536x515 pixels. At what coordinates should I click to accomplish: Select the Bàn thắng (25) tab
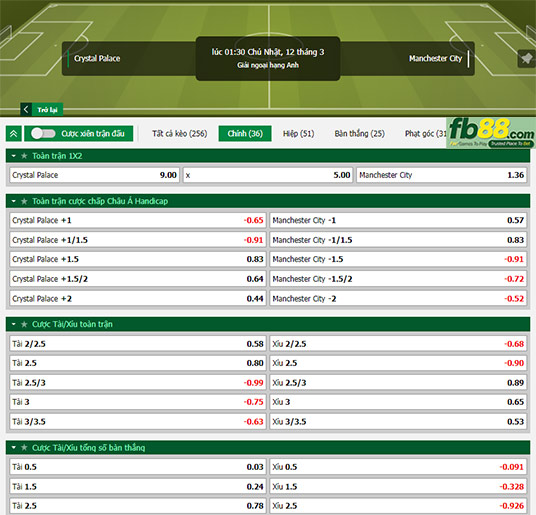[x=360, y=134]
